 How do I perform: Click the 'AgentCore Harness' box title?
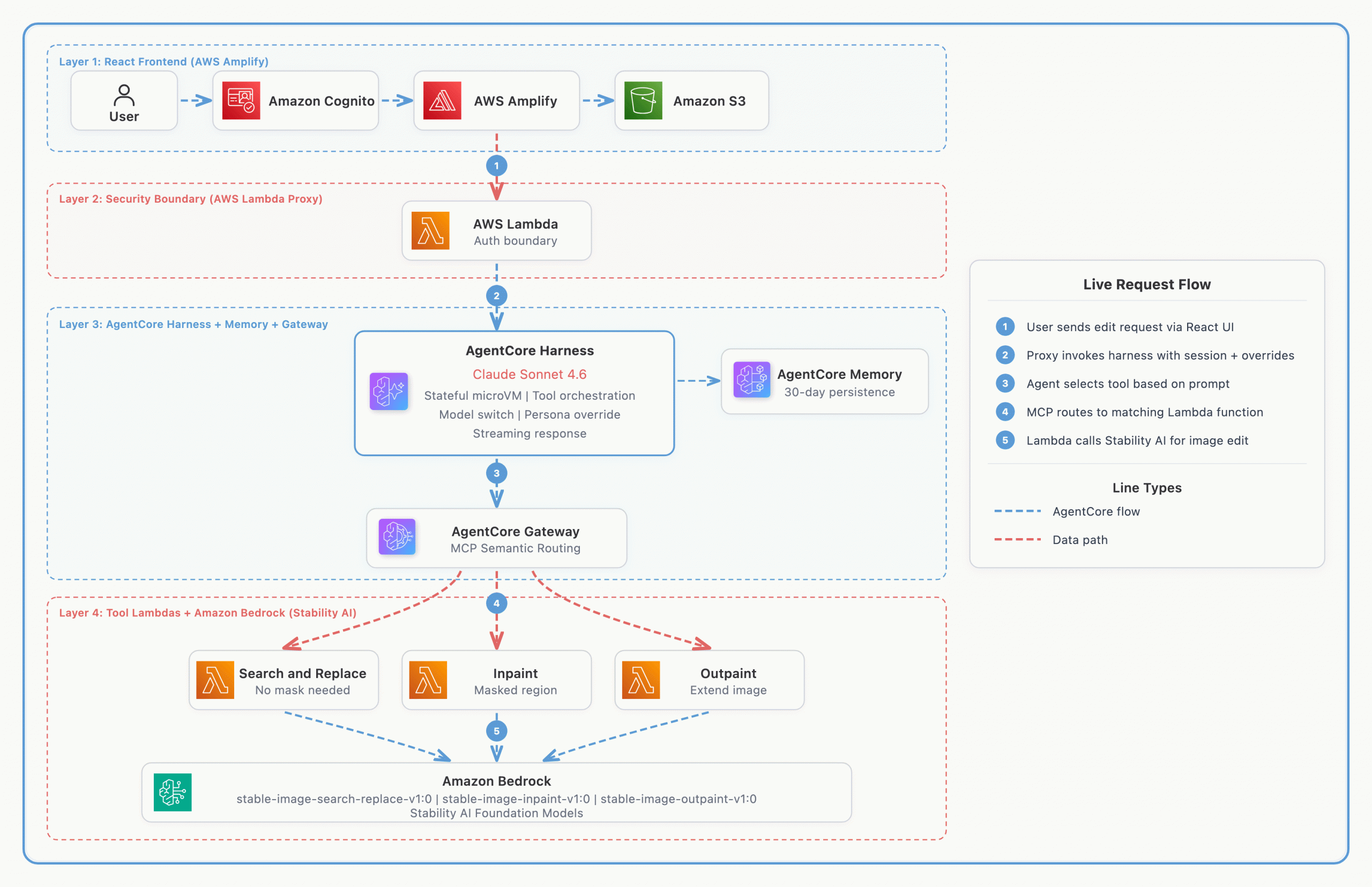[530, 350]
